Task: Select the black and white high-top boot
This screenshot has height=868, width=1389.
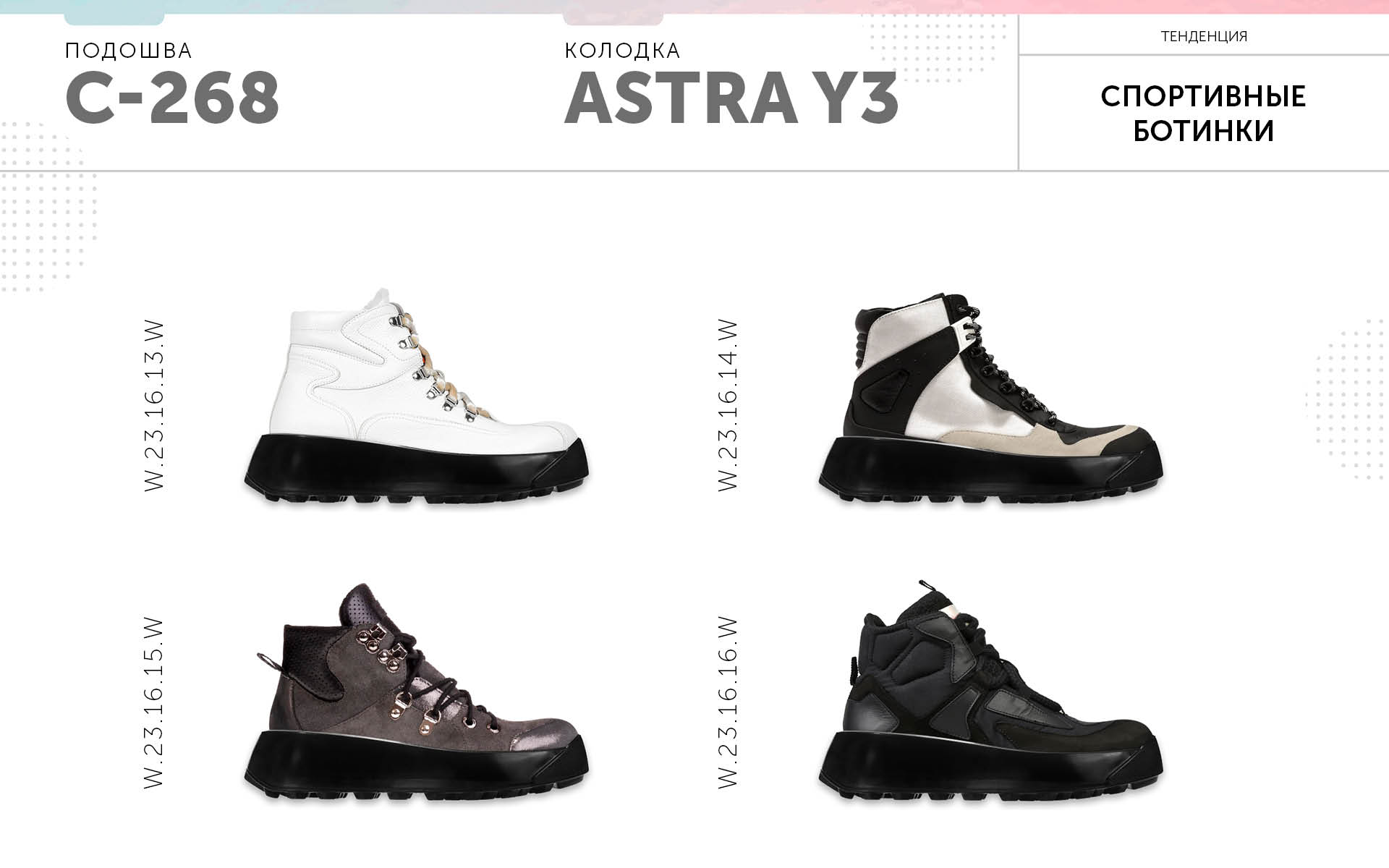Action: (x=991, y=398)
